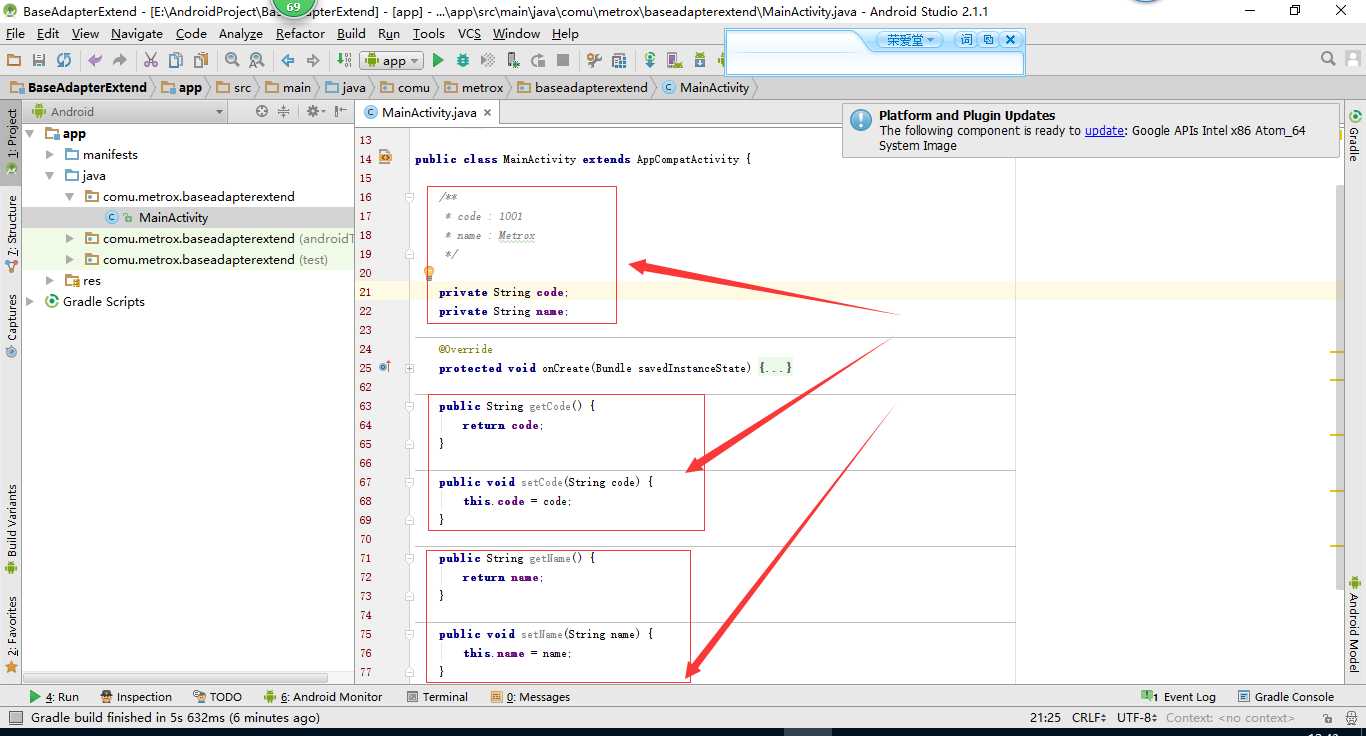Click the Save All toolbar icon

(39, 60)
